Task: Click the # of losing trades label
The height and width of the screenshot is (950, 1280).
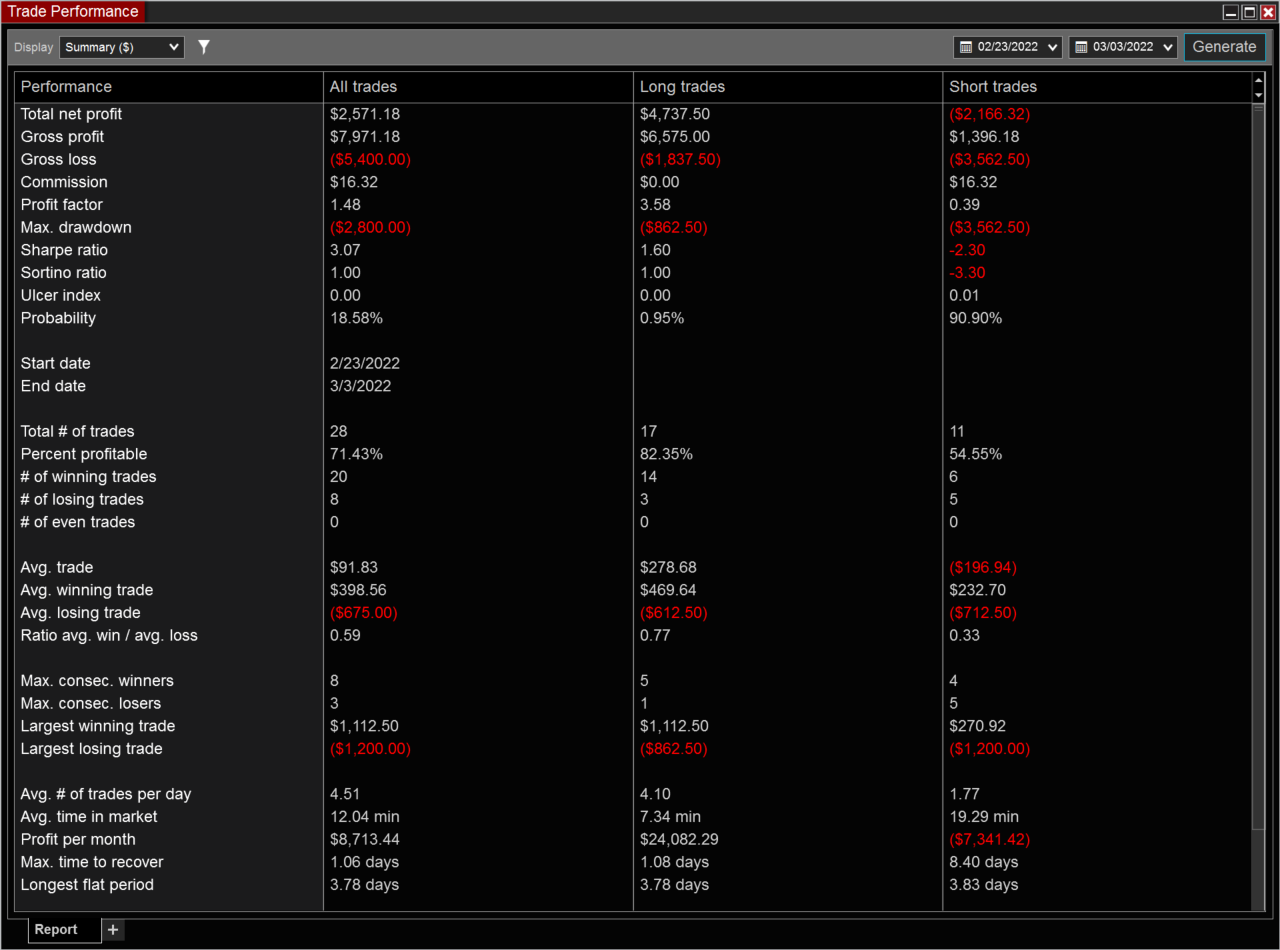Action: 82,500
